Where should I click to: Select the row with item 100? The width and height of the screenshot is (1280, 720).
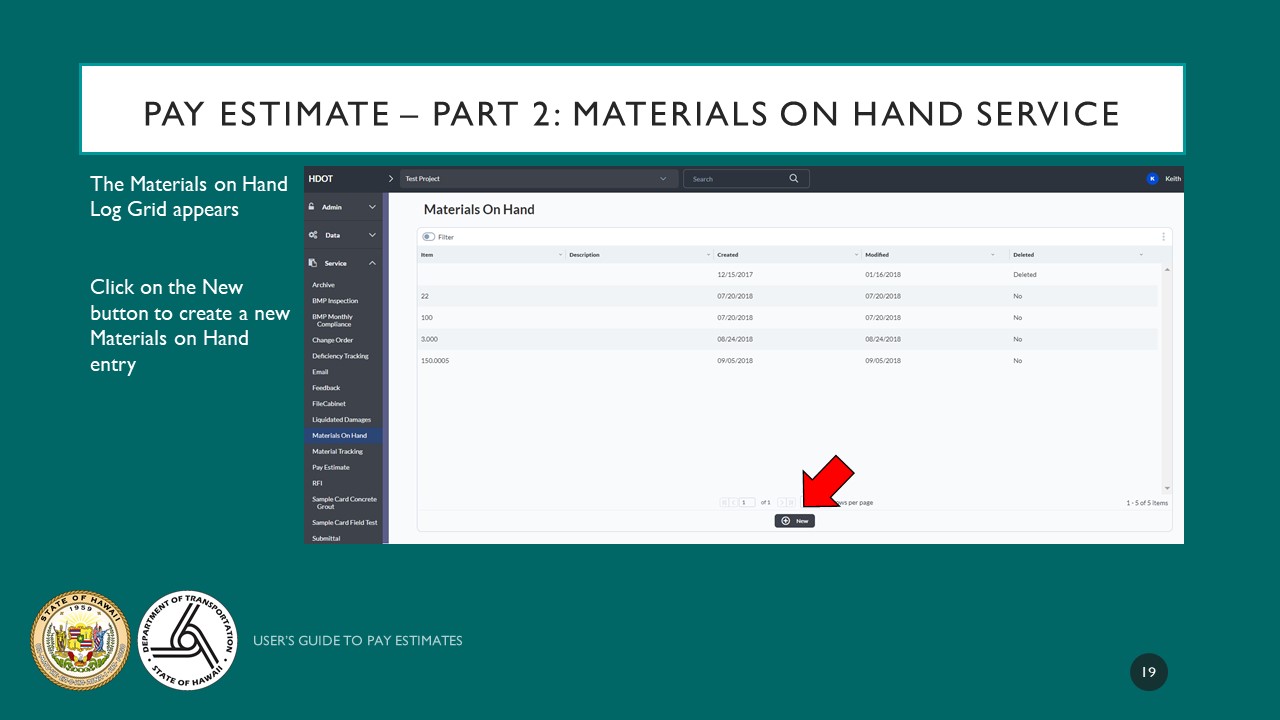click(788, 318)
